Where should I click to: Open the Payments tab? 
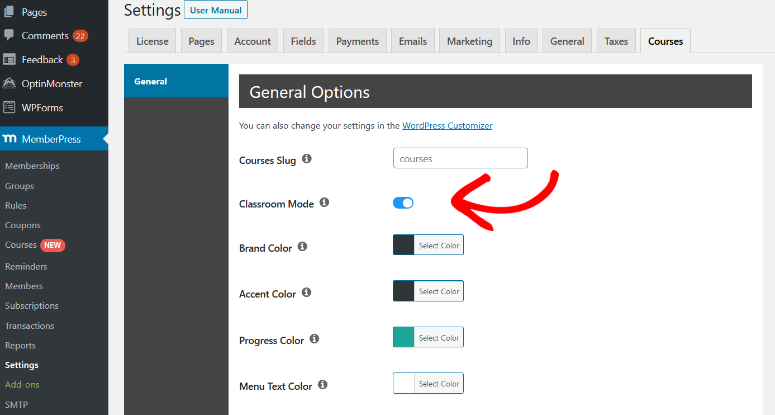click(357, 41)
